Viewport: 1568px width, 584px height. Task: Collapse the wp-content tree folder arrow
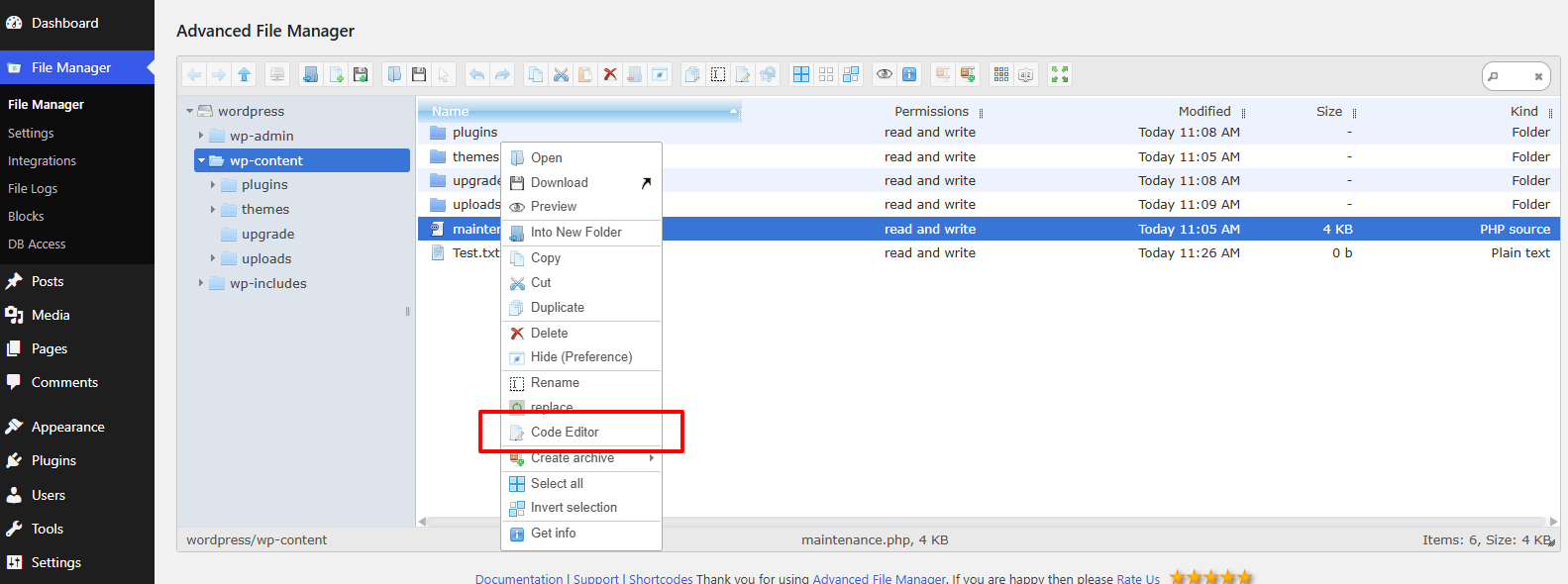pyautogui.click(x=202, y=160)
